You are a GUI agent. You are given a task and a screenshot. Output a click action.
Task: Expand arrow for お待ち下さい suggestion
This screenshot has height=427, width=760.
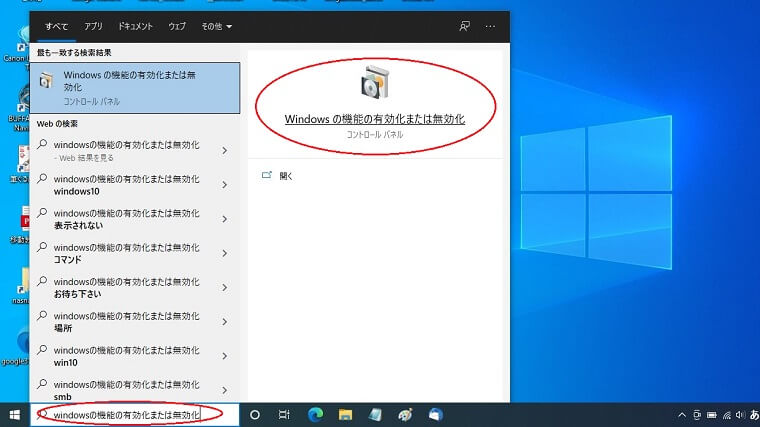click(x=224, y=288)
